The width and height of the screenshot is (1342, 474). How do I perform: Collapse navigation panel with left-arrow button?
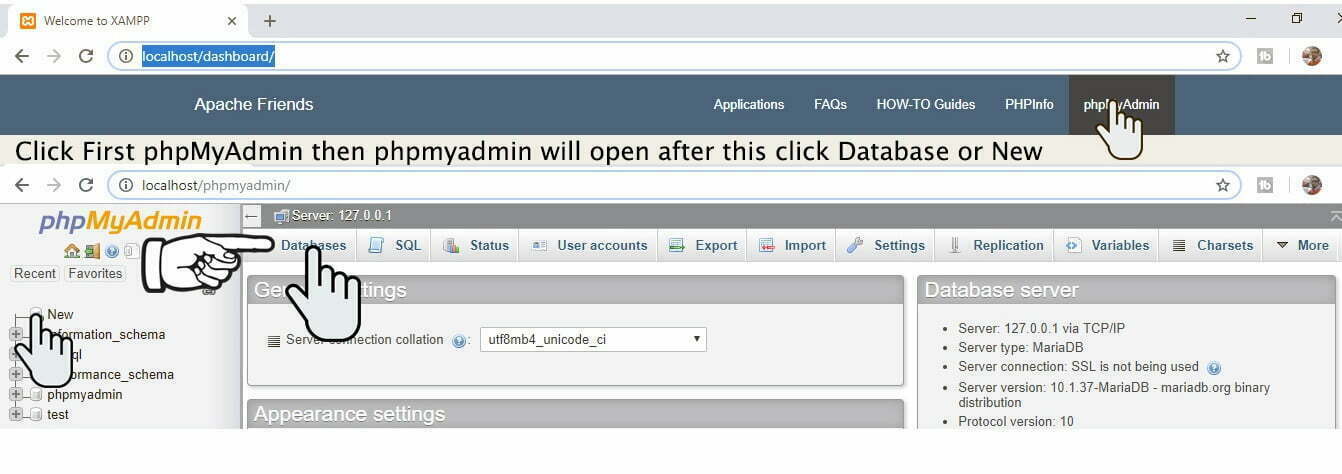pos(252,215)
